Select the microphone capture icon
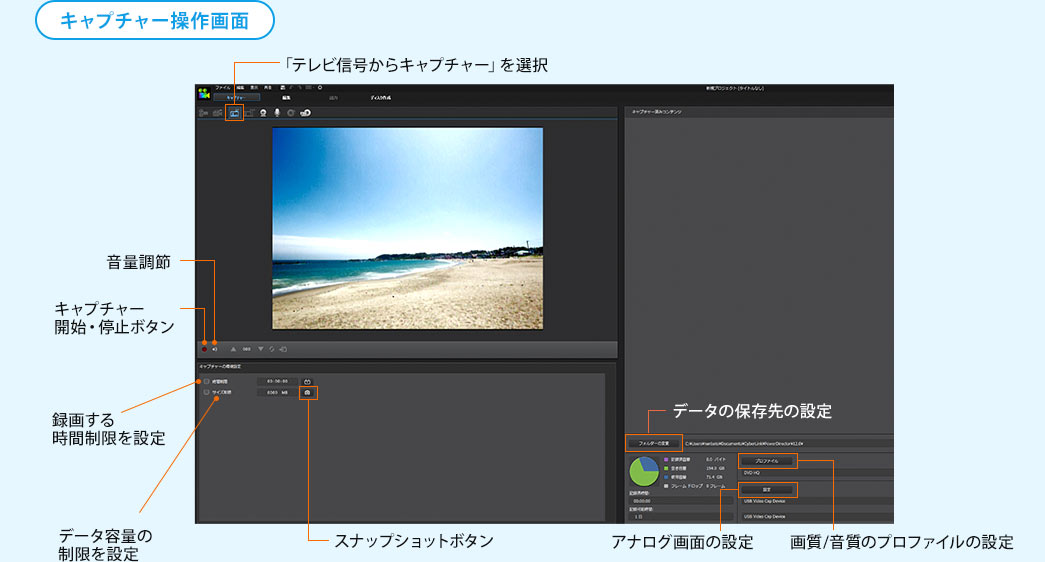1045x562 pixels. 277,113
